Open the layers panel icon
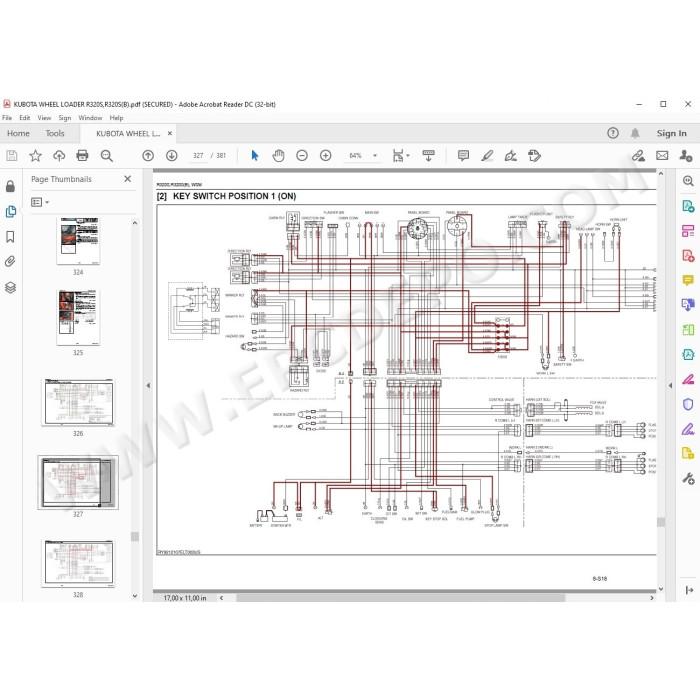 point(10,288)
